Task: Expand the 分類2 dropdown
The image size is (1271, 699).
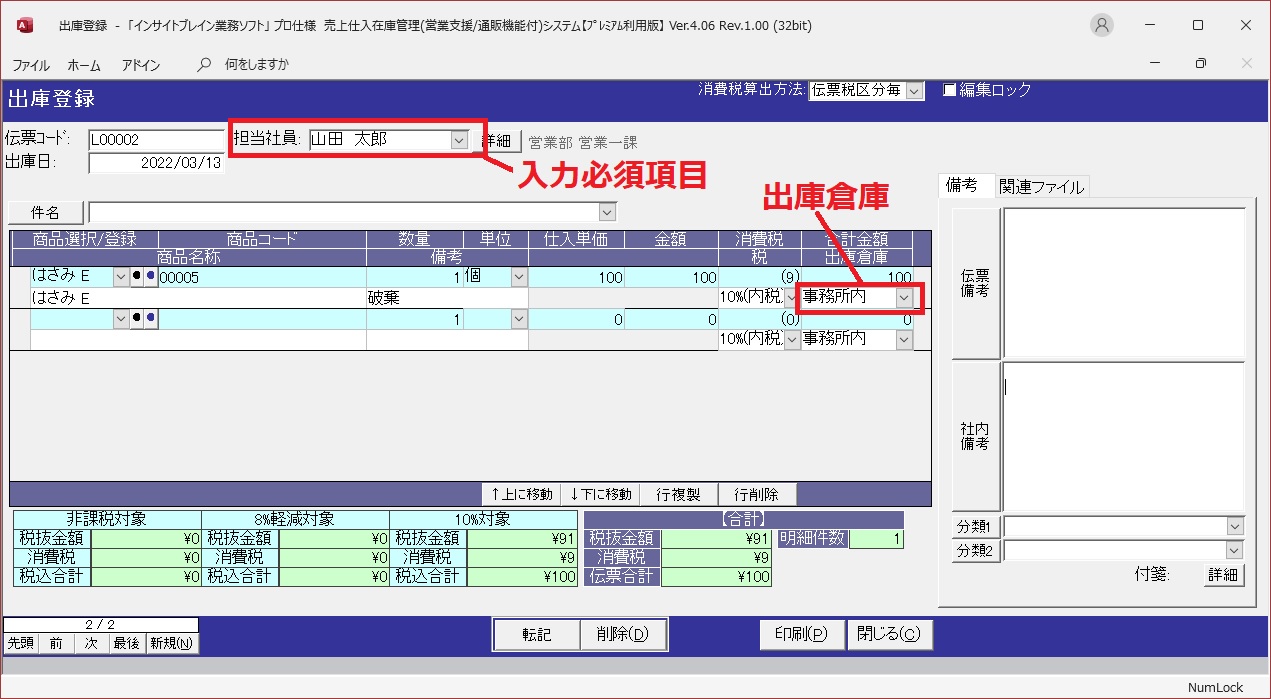Action: [1235, 550]
